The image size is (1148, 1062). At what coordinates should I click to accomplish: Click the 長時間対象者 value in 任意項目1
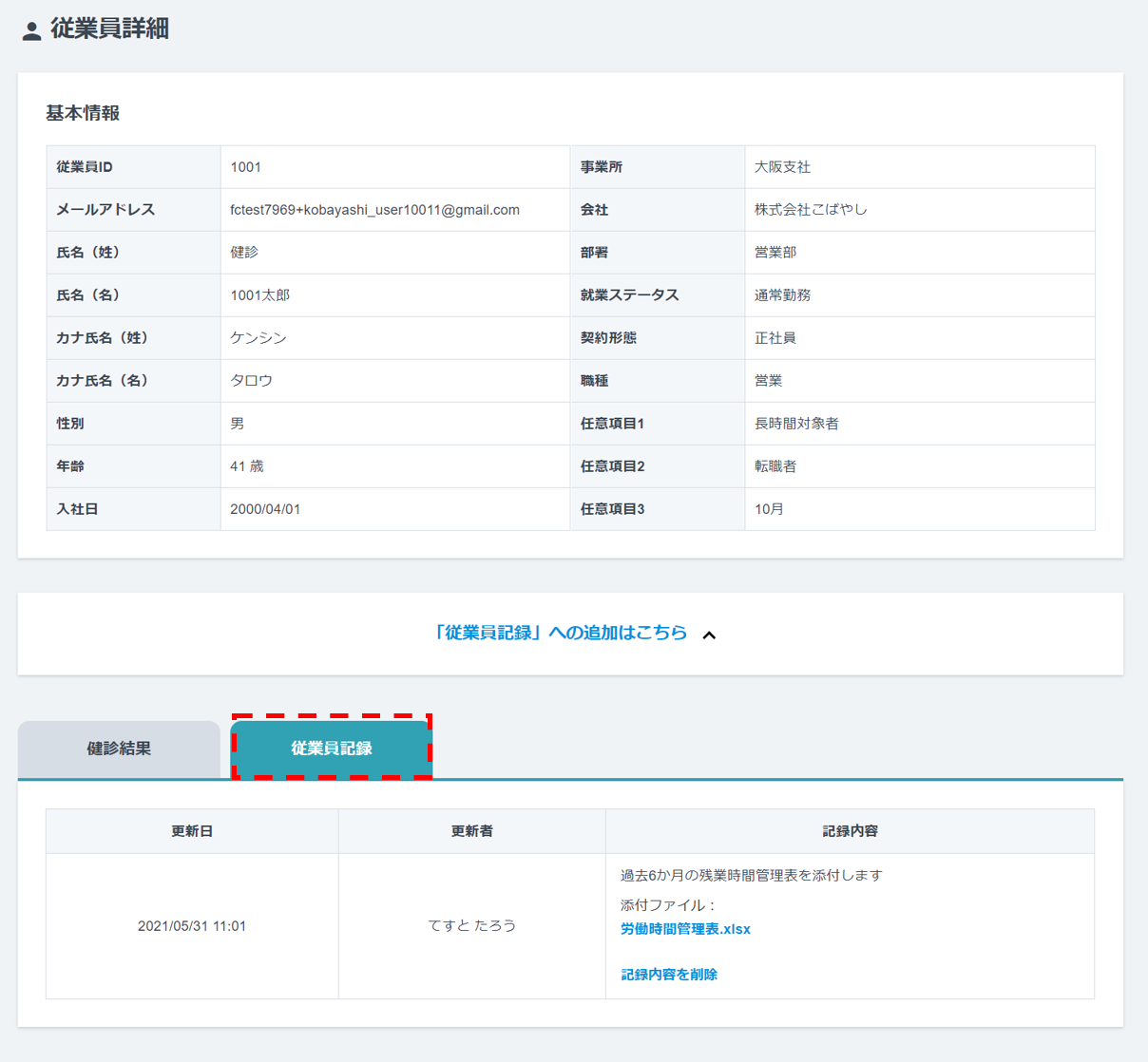(796, 424)
